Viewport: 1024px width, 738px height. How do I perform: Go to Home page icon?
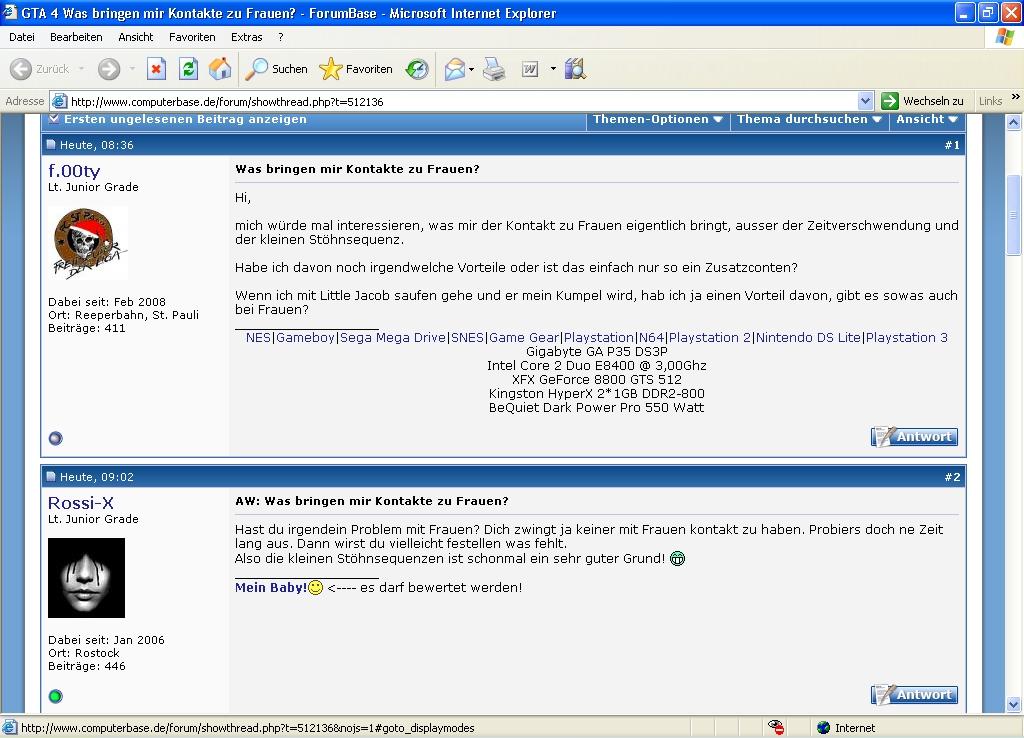[220, 69]
